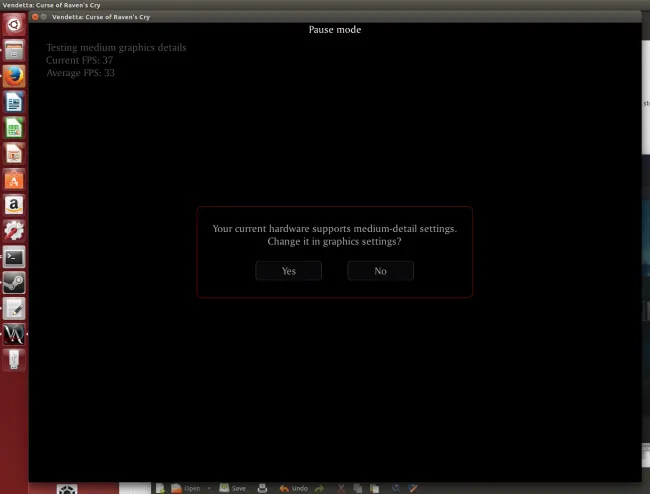Focus Vendetta game icon in launcher
This screenshot has width=650, height=494.
tap(14, 335)
